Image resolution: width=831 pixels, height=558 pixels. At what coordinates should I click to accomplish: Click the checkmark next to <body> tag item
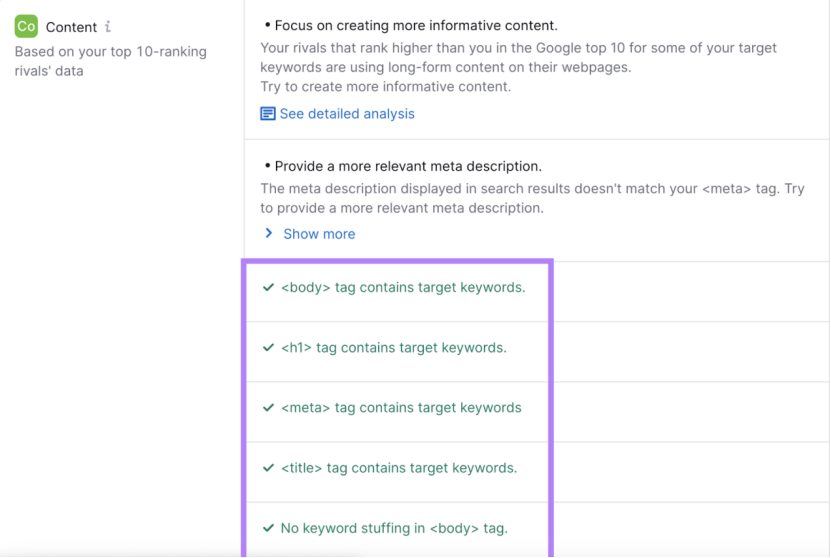point(268,288)
